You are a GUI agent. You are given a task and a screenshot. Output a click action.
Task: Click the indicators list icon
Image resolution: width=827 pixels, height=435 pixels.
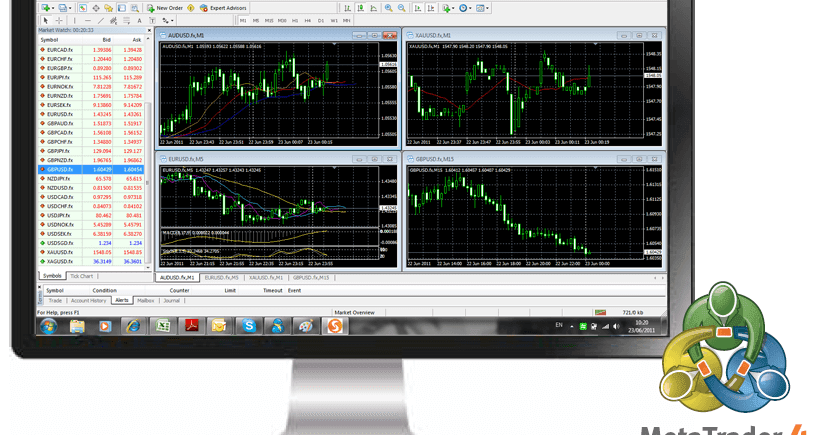[x=446, y=8]
